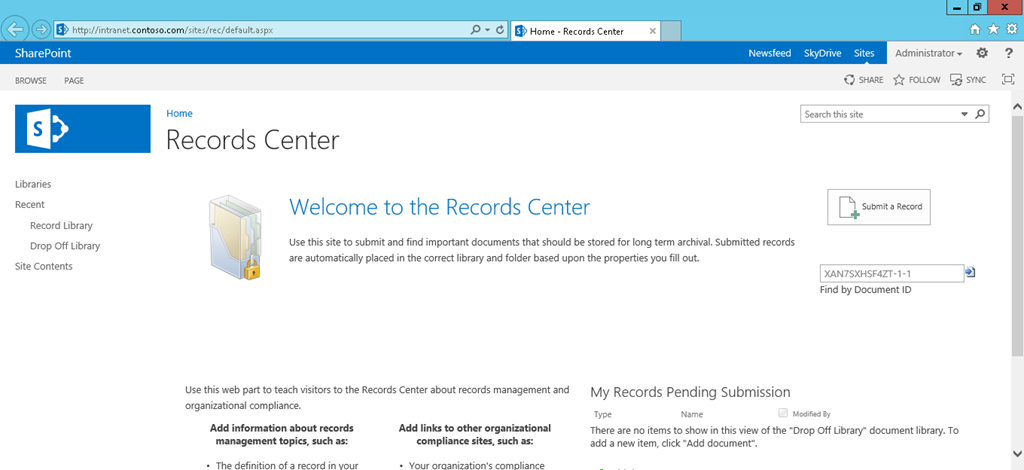Open the settings gear menu

[x=982, y=53]
